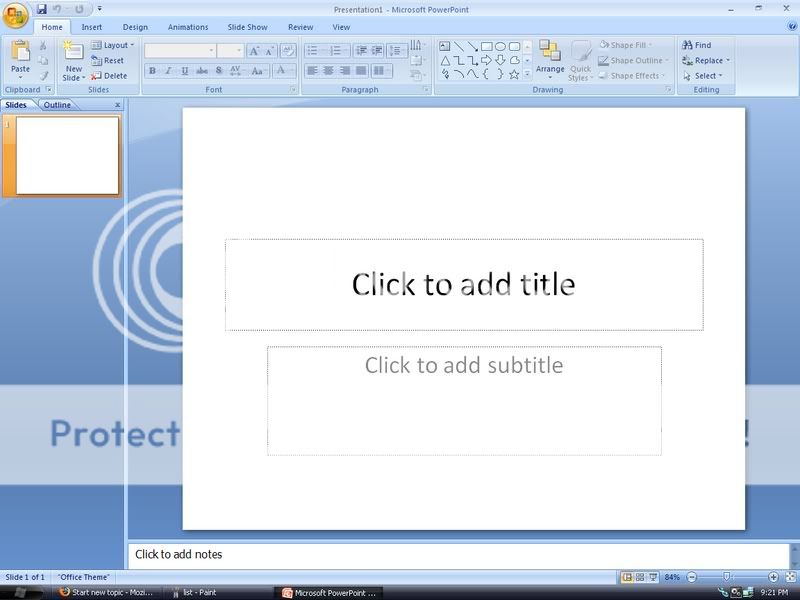Reset the slide layout
Viewport: 800px width, 600px height.
pyautogui.click(x=108, y=60)
